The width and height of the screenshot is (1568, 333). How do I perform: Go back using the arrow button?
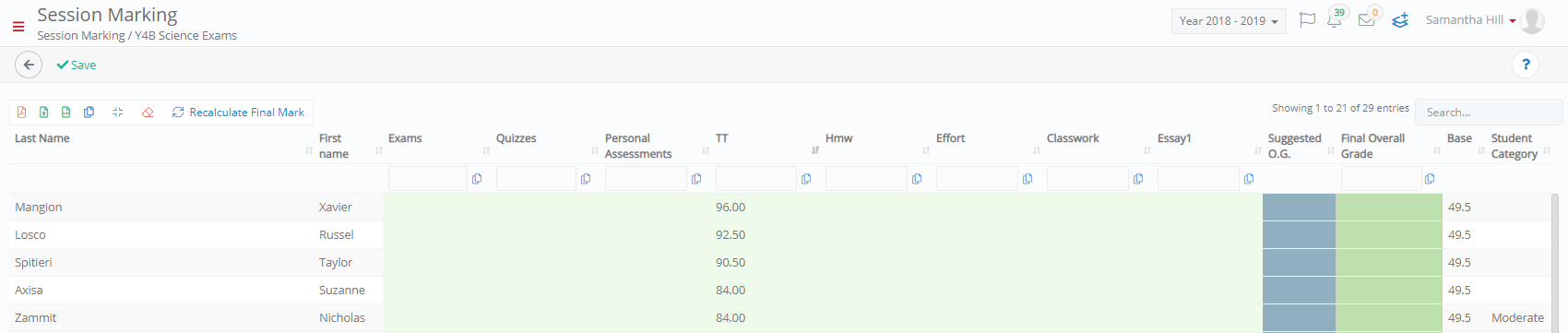29,65
